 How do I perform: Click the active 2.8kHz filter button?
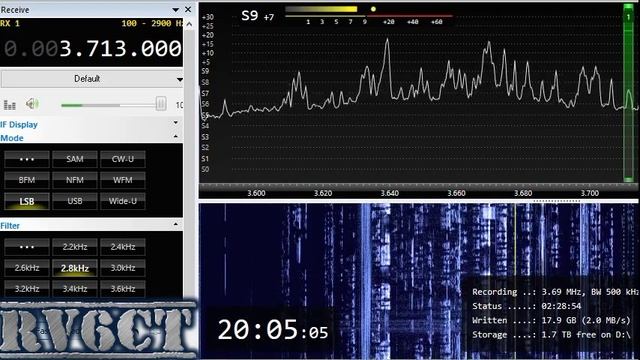75,268
